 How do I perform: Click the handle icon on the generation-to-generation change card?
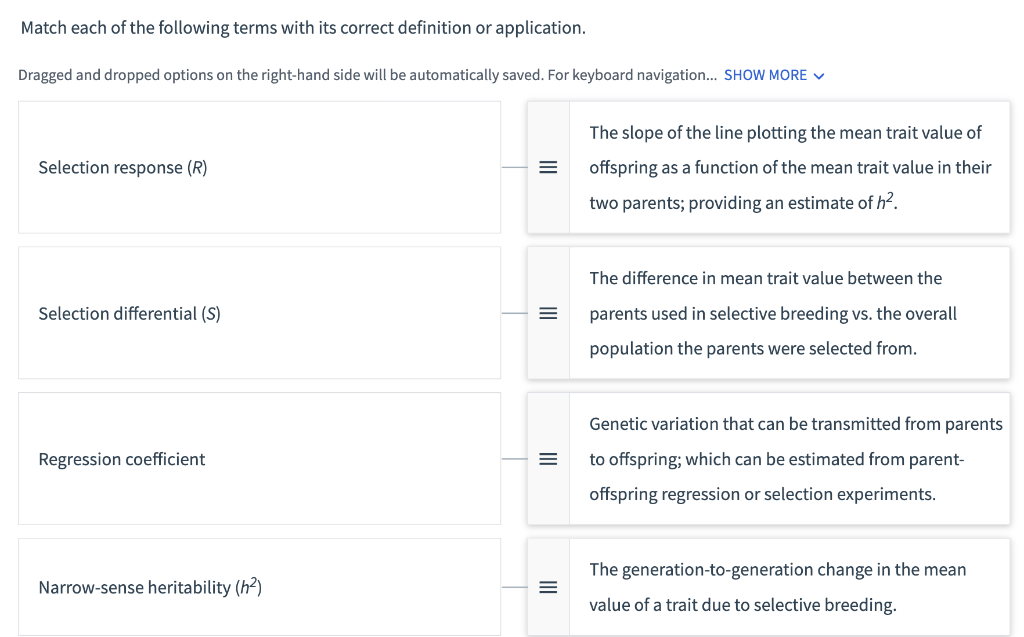point(548,587)
